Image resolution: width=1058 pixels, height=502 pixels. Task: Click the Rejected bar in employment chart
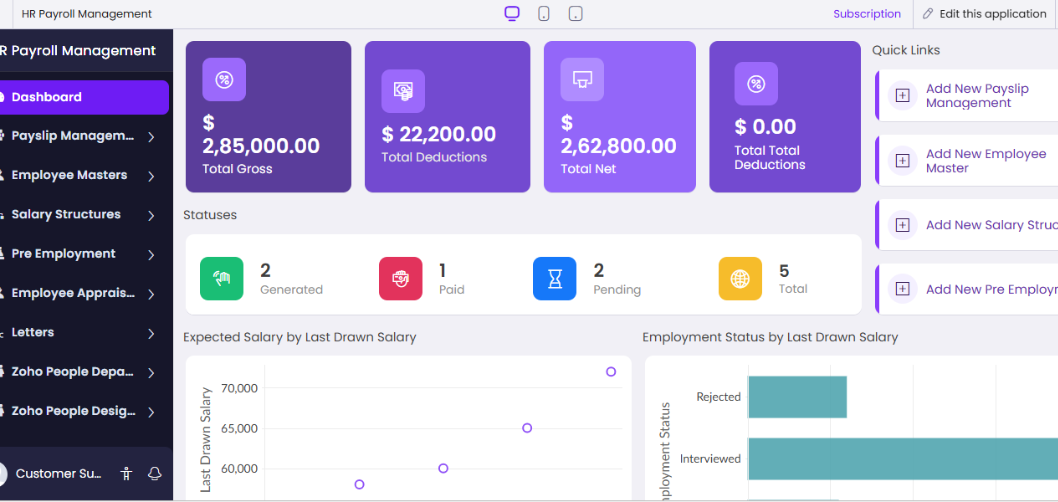[x=797, y=397]
